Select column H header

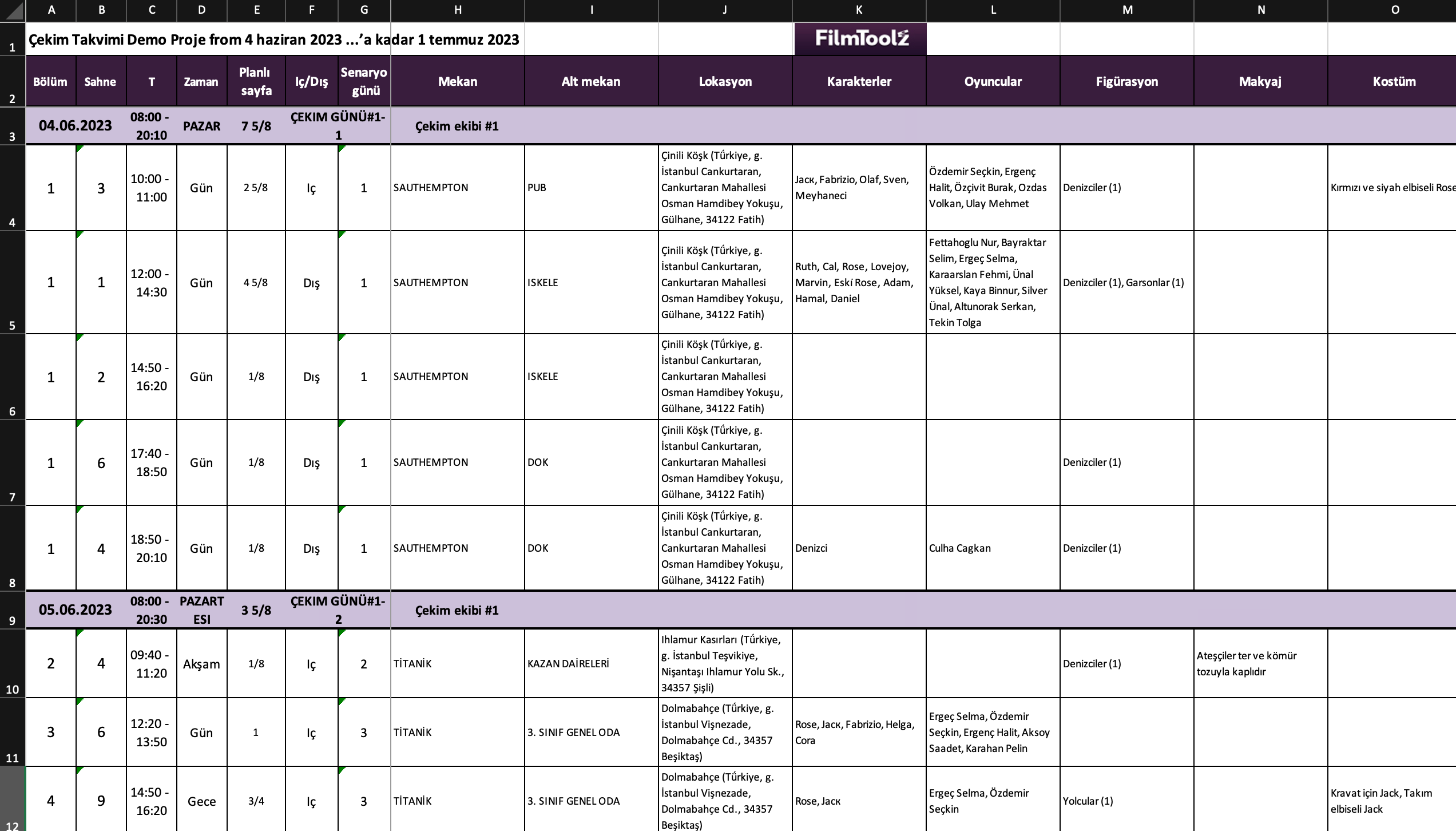[458, 10]
